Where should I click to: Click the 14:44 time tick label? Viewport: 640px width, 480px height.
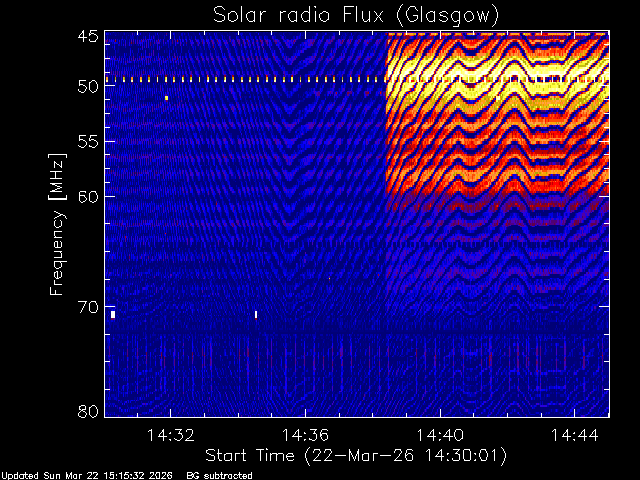coord(575,435)
